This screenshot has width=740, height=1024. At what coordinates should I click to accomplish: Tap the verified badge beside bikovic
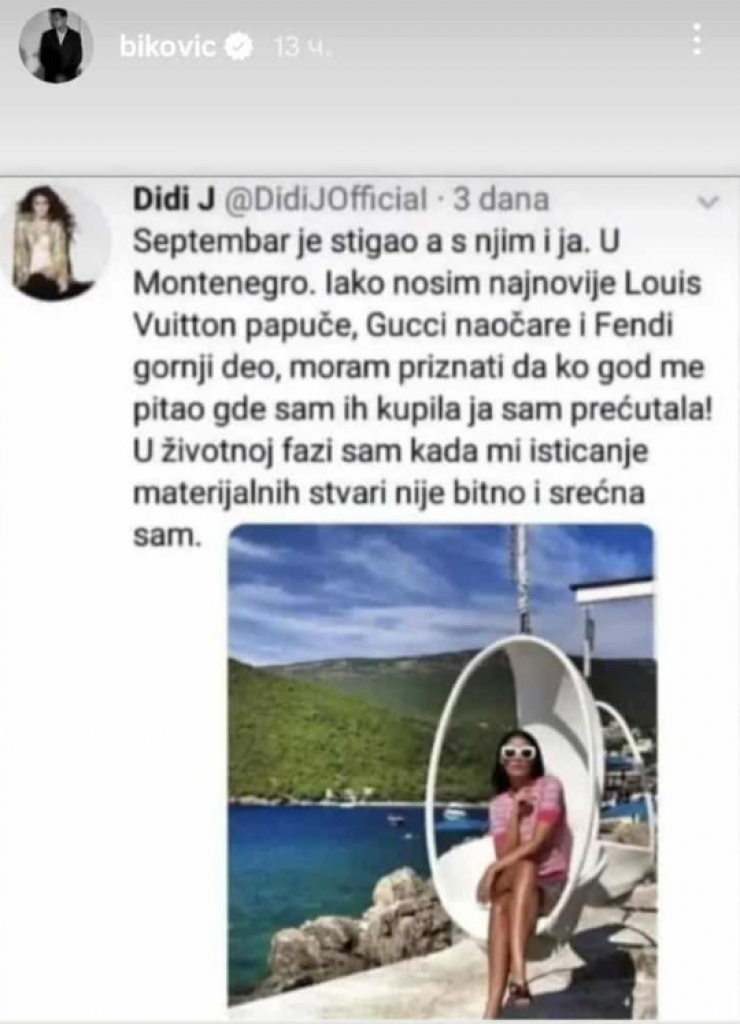[238, 47]
